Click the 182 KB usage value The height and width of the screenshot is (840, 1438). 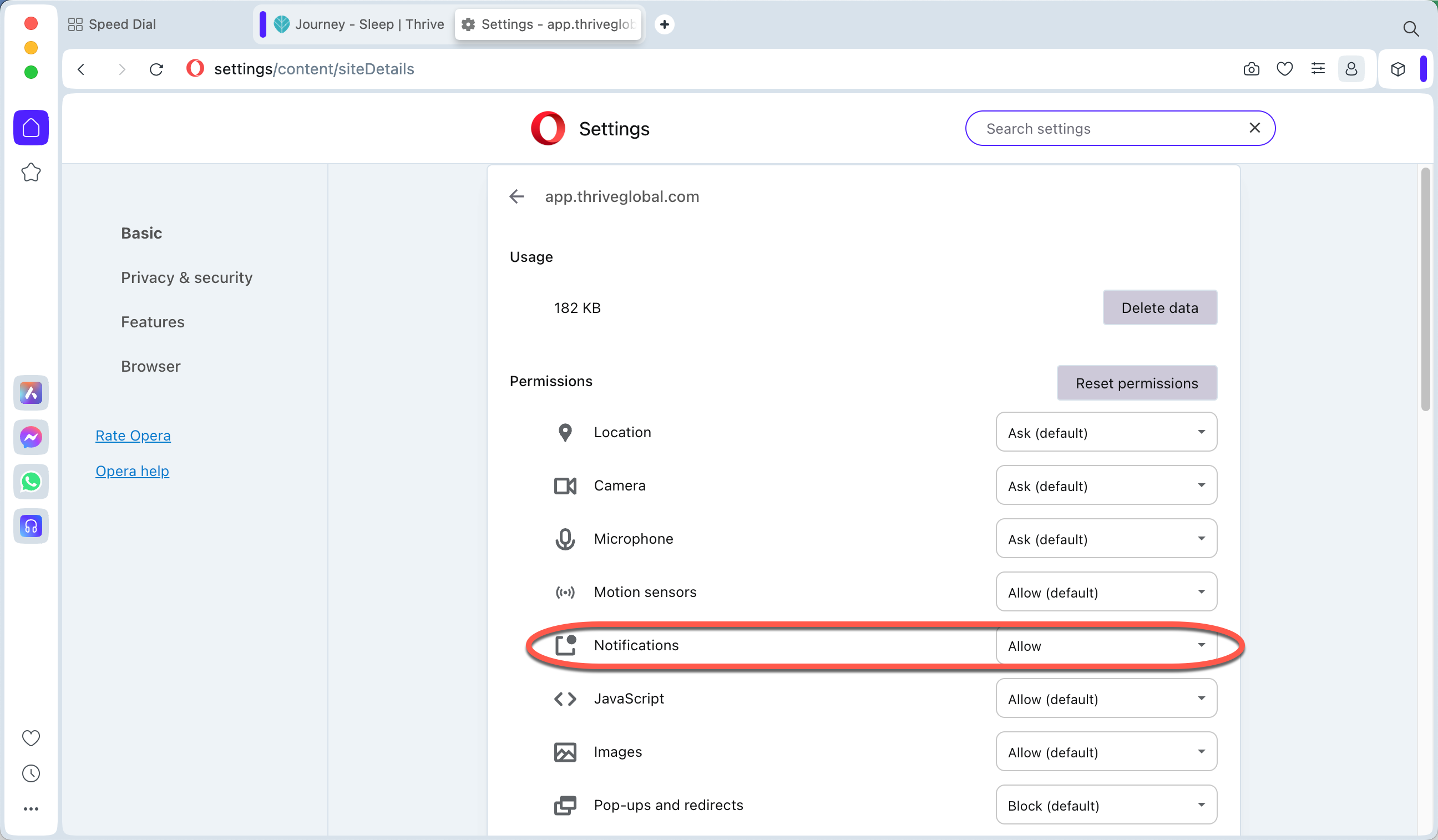pyautogui.click(x=577, y=307)
